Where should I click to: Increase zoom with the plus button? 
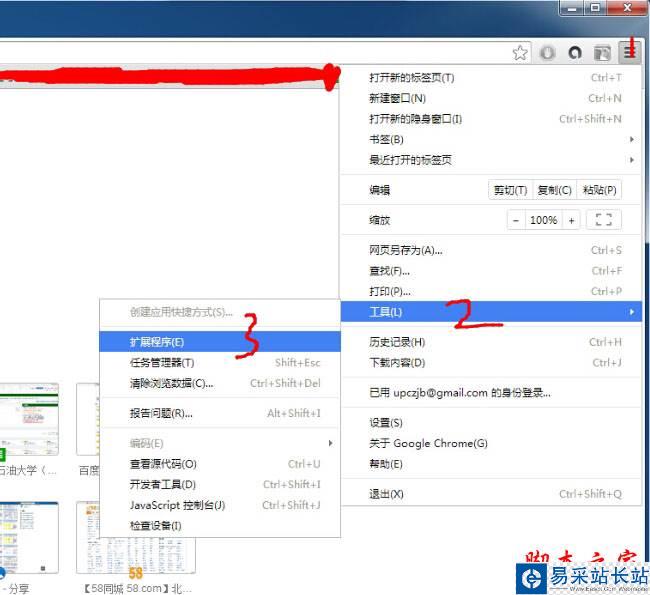571,220
